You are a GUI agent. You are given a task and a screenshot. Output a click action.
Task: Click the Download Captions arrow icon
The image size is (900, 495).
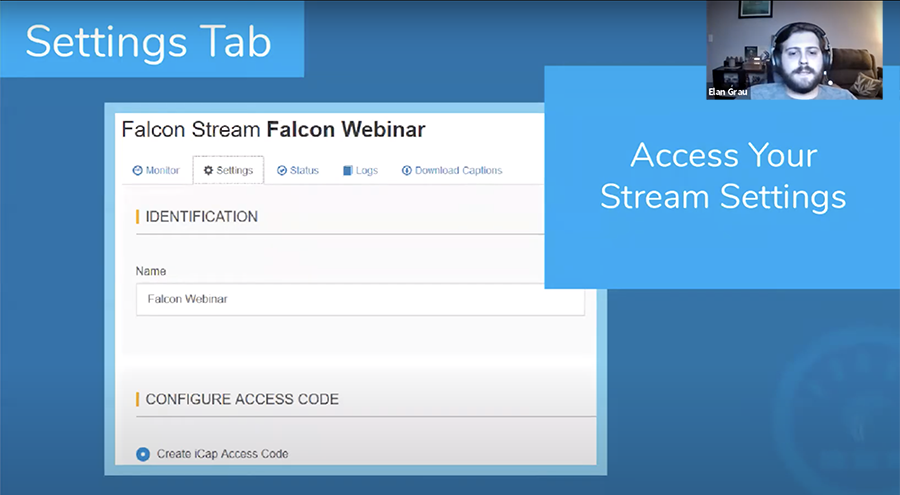pyautogui.click(x=407, y=171)
